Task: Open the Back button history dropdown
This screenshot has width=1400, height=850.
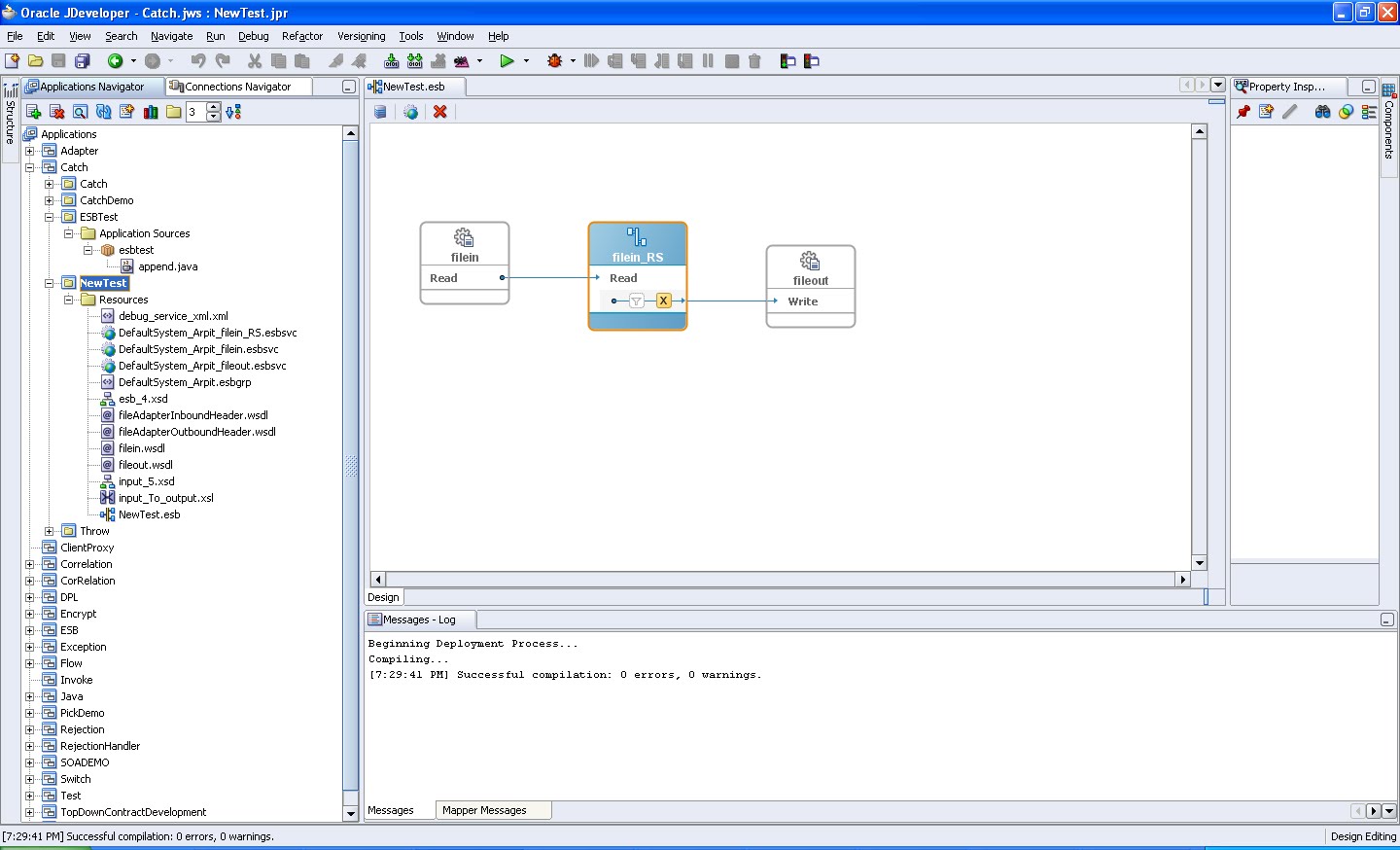Action: coord(133,60)
